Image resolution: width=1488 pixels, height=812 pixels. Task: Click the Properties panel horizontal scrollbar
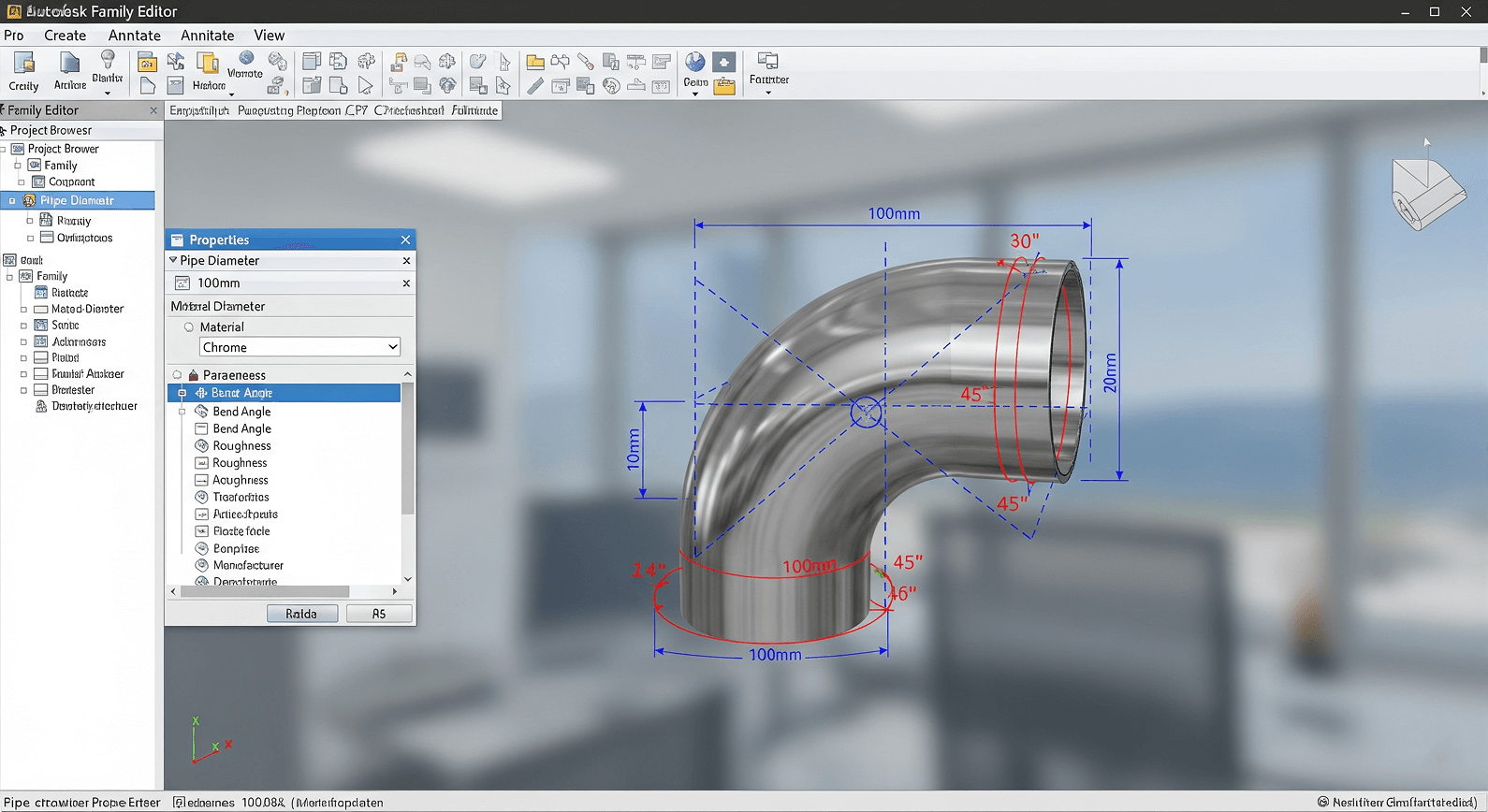point(265,591)
